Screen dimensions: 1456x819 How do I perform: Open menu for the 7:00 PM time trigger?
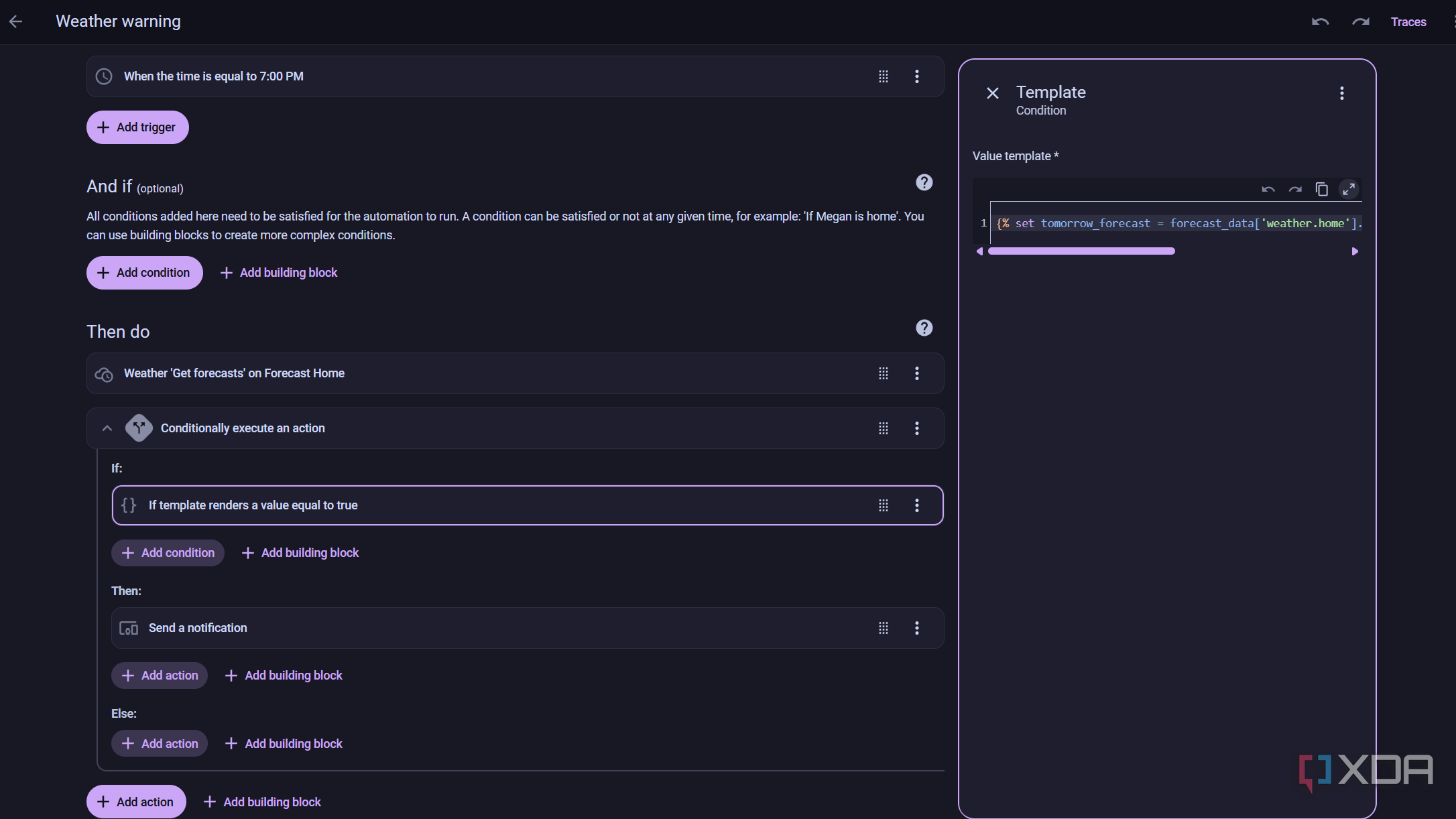[x=917, y=76]
